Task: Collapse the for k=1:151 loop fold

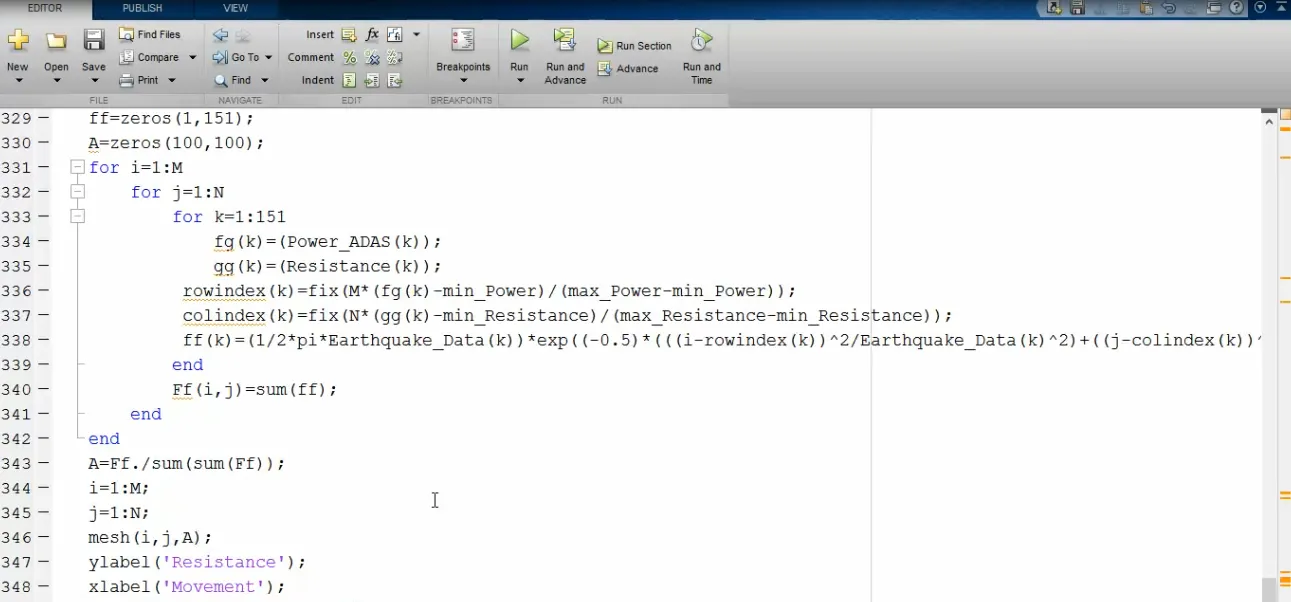Action: 77,217
